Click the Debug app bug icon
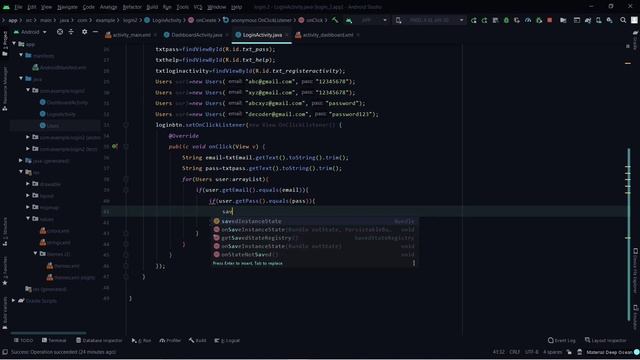The height and width of the screenshot is (360, 640). pos(506,20)
